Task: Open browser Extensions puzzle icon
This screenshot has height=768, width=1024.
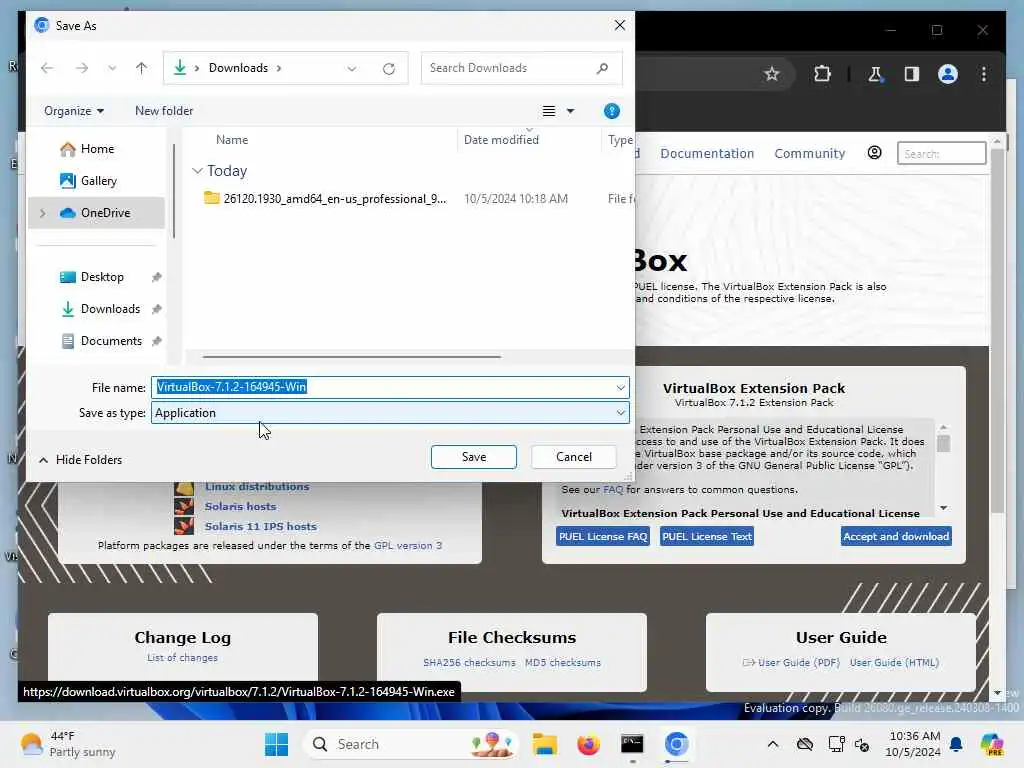Action: pos(822,74)
